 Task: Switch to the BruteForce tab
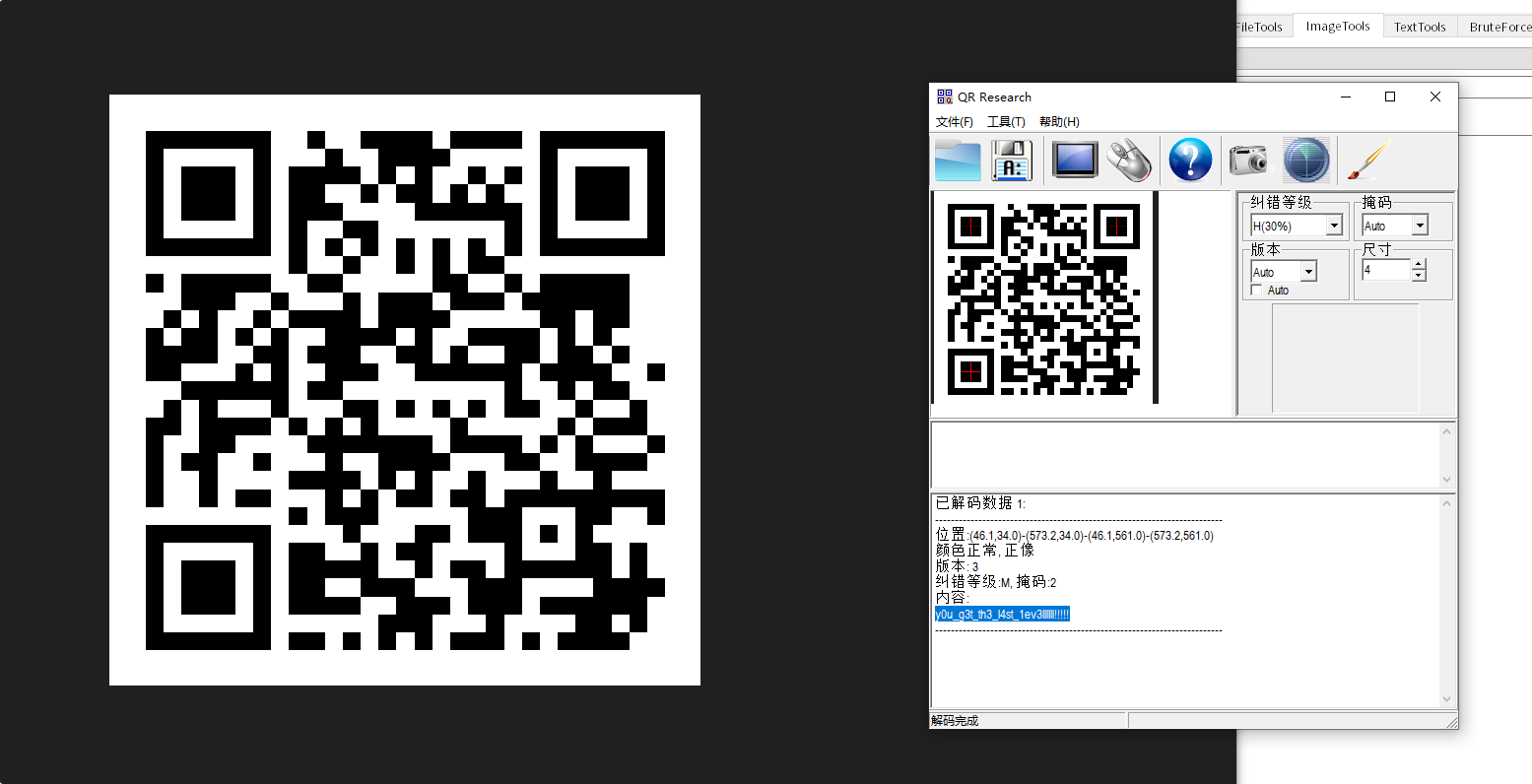1498,28
